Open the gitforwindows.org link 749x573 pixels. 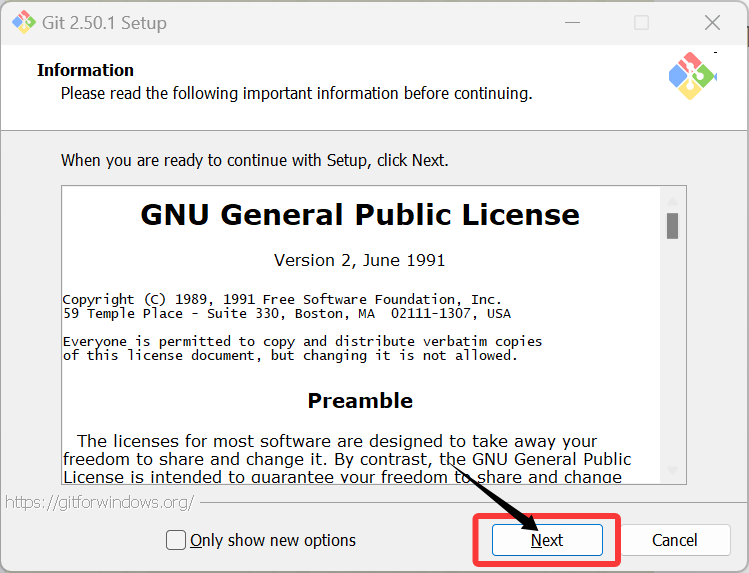click(x=100, y=502)
